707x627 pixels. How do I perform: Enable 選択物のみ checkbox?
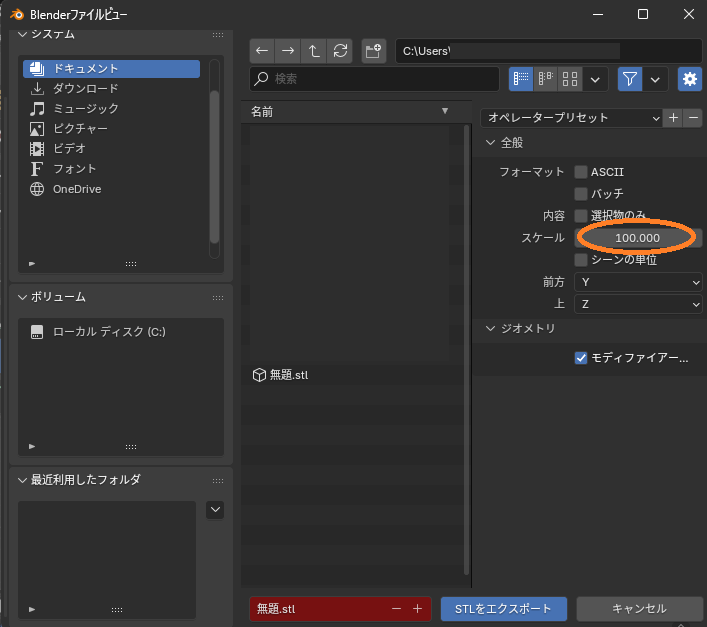(x=581, y=216)
